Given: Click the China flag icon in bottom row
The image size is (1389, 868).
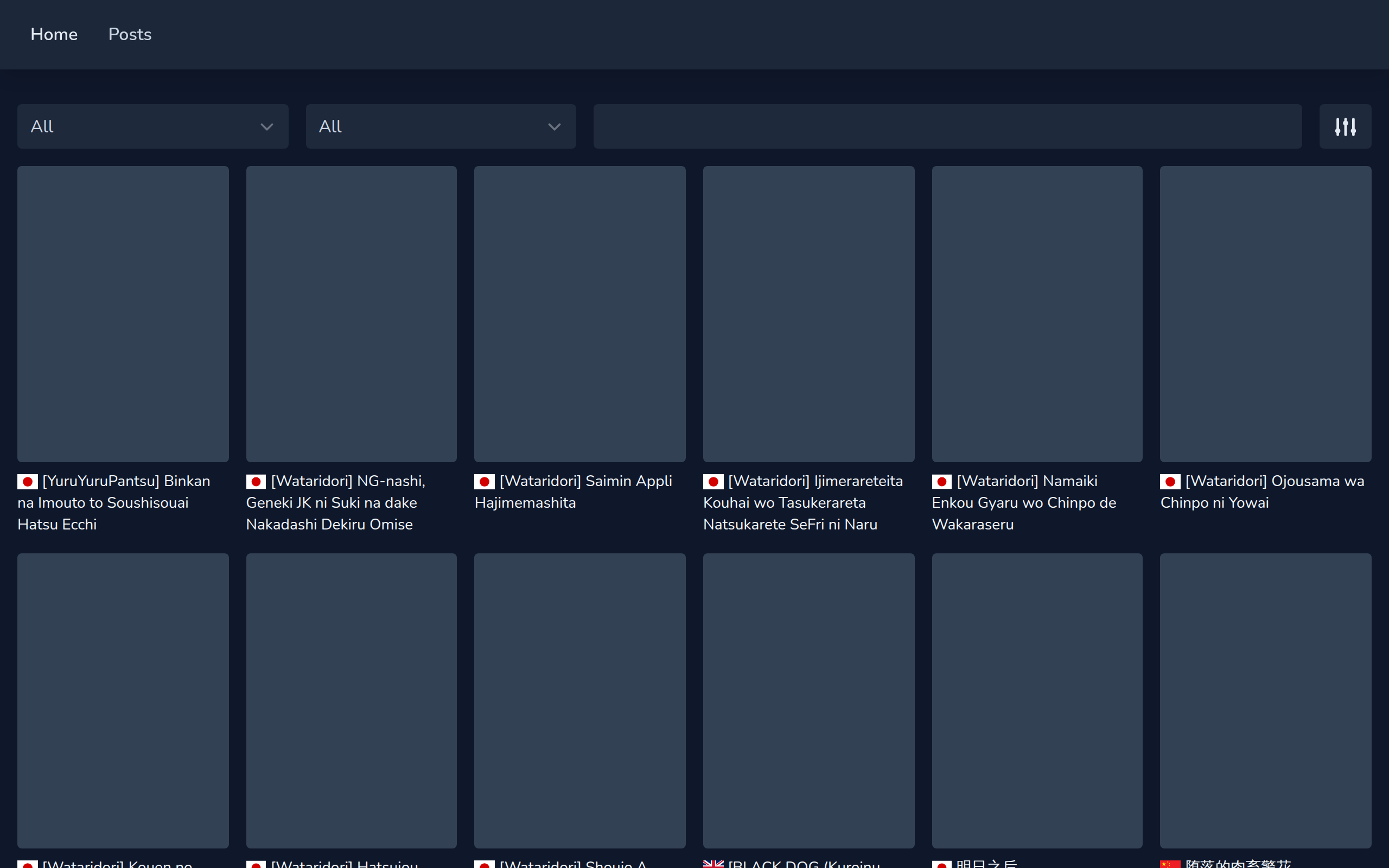Looking at the screenshot, I should pyautogui.click(x=1170, y=864).
